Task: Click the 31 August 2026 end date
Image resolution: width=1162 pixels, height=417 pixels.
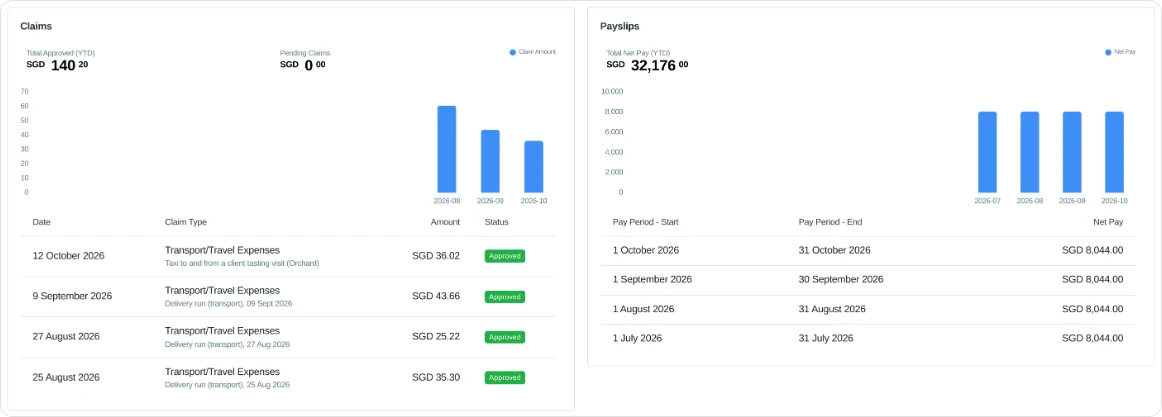Action: (x=831, y=309)
